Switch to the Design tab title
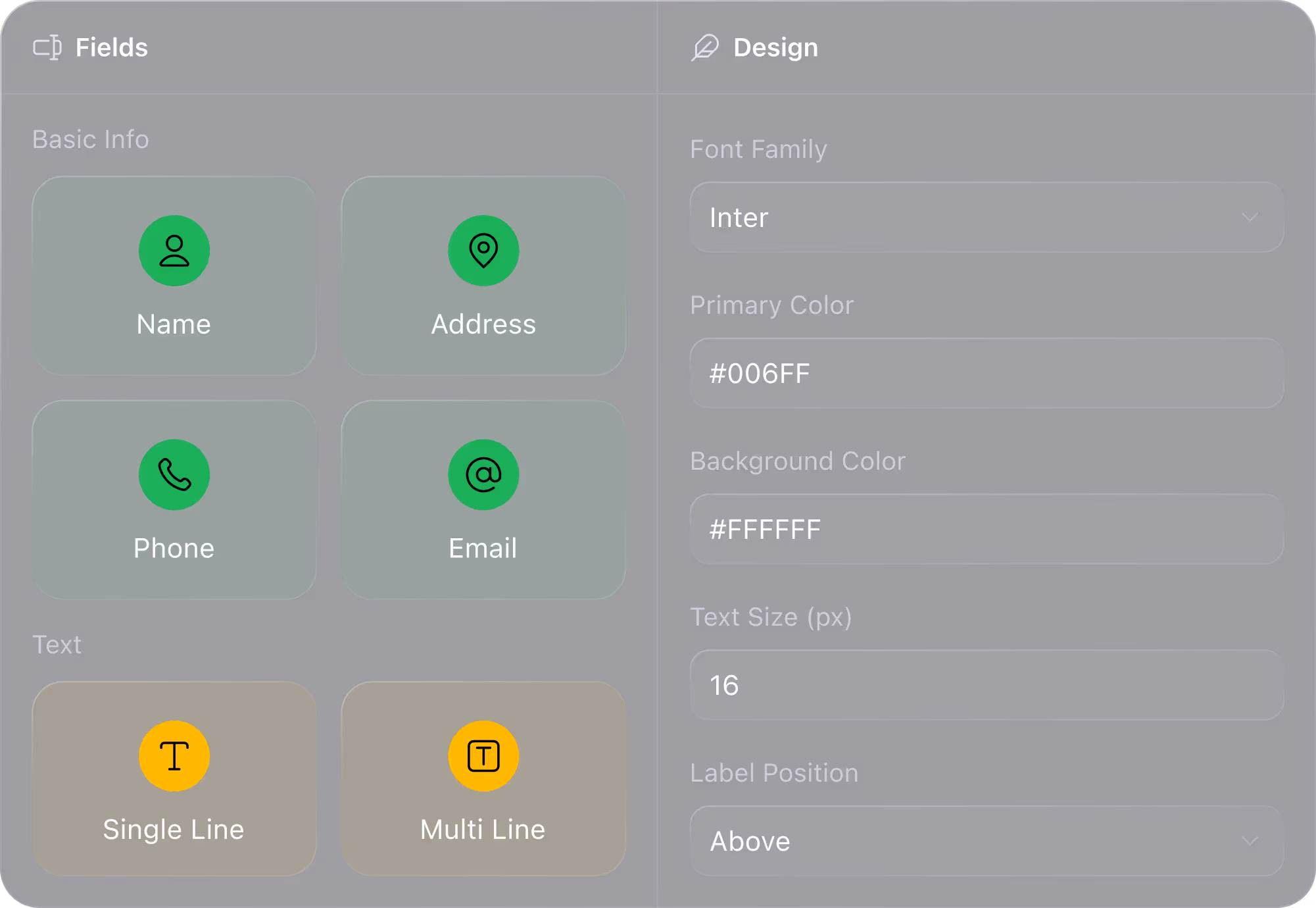The image size is (1316, 908). click(x=775, y=47)
